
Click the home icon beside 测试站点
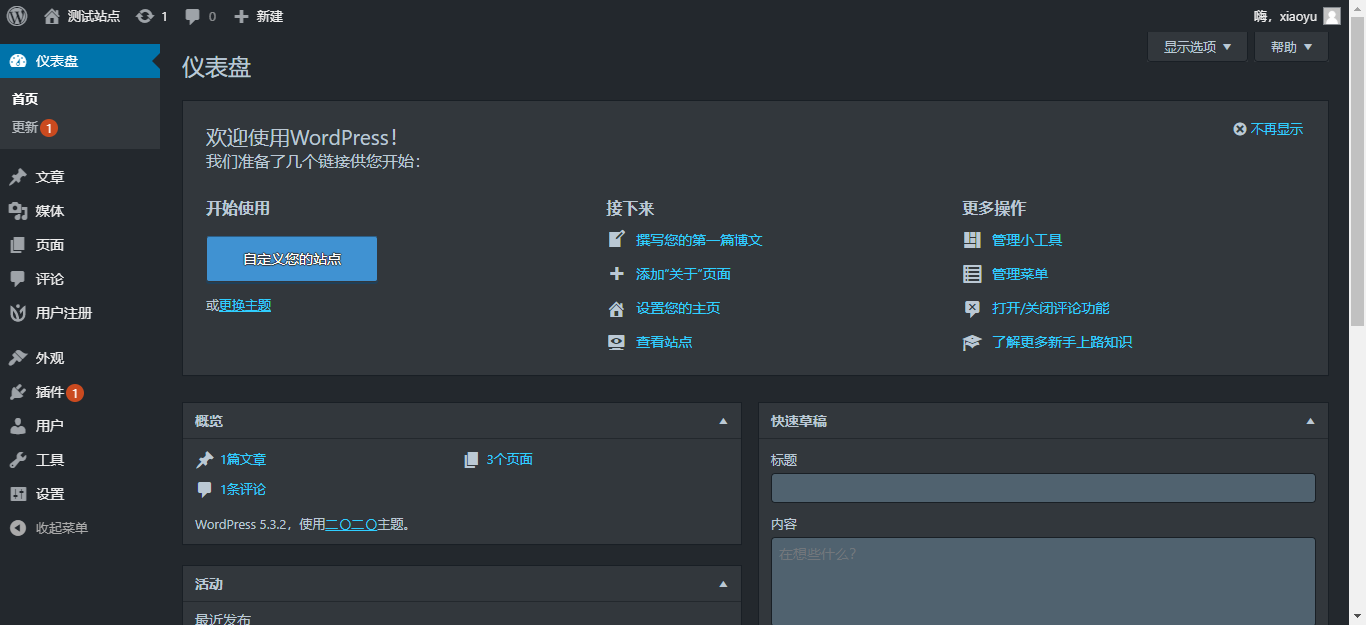pos(52,16)
